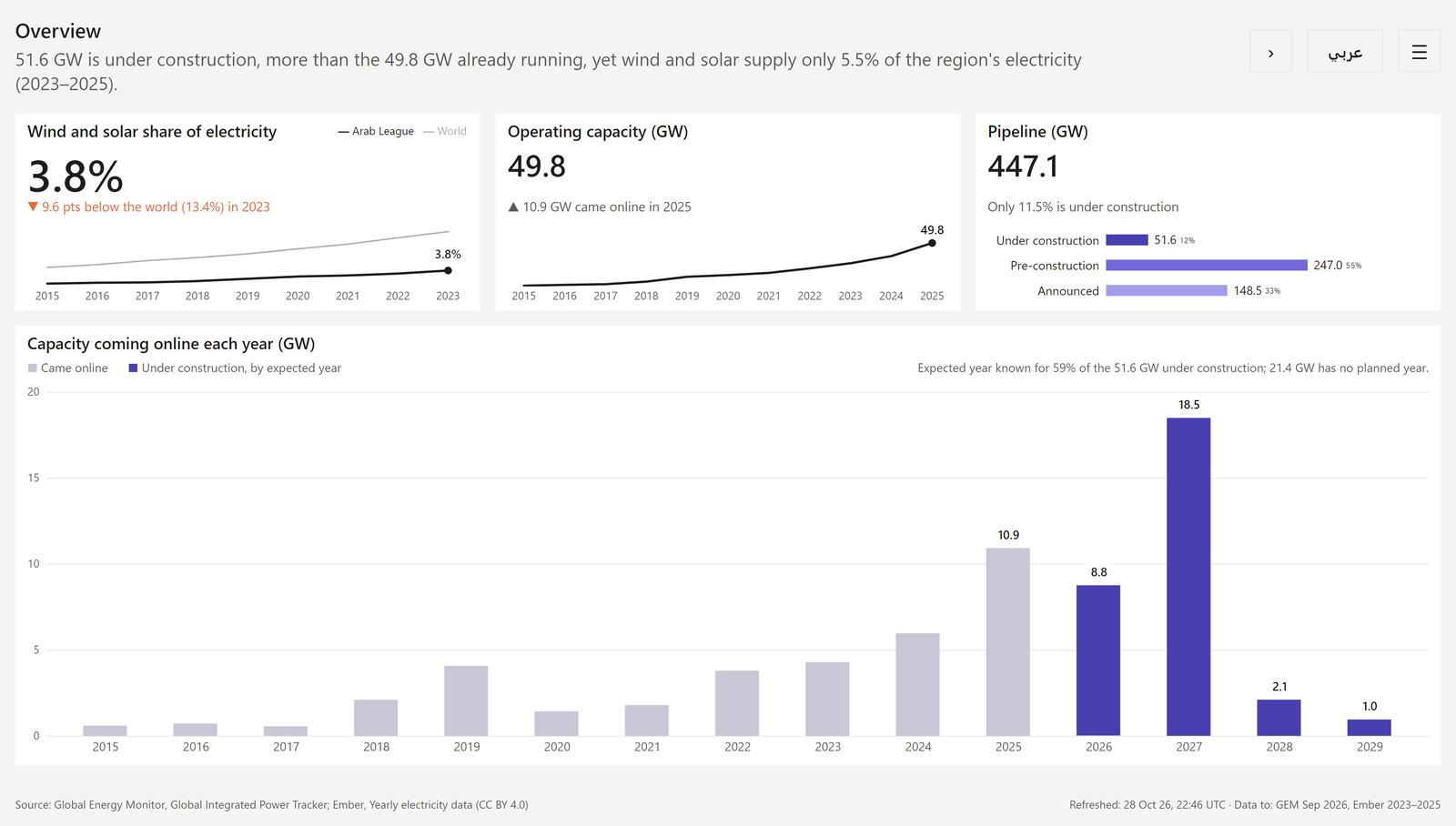Click the 49.8 endpoint marker on capacity chart

932,243
